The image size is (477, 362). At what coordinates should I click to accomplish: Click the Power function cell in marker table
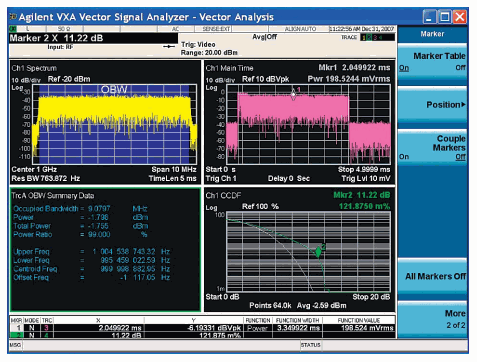(257, 328)
